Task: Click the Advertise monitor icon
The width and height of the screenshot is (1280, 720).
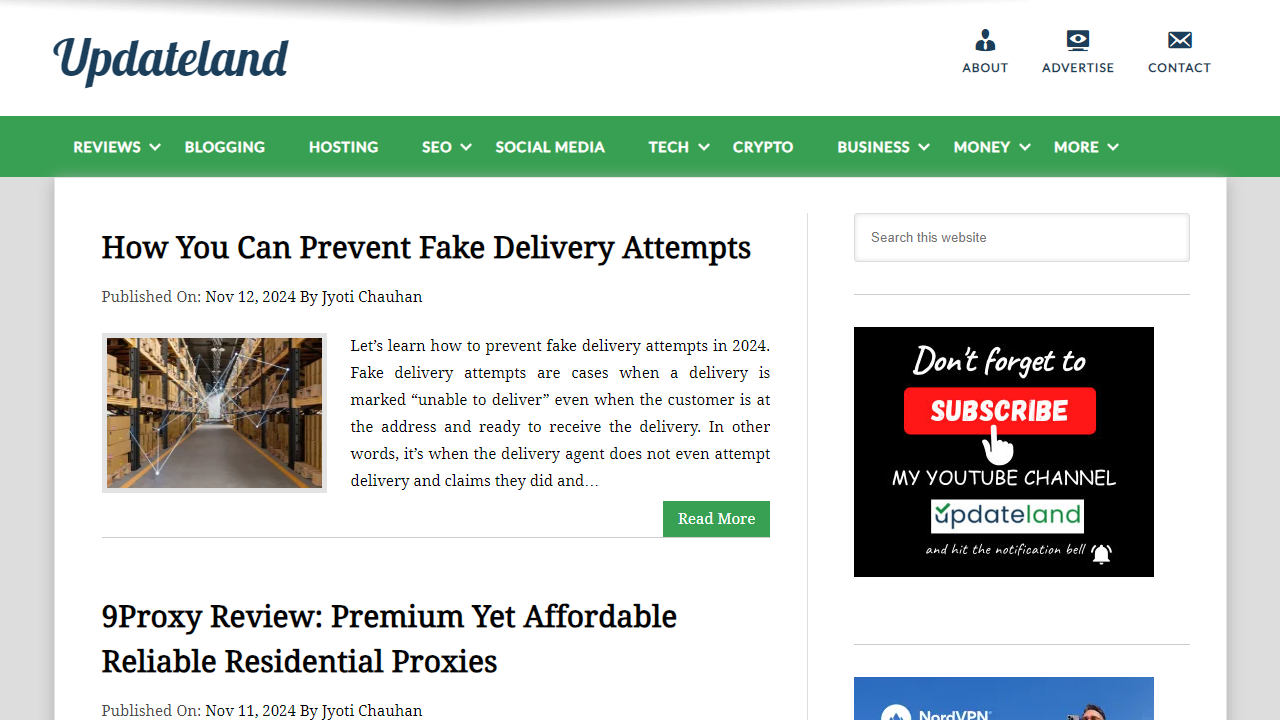Action: tap(1077, 40)
